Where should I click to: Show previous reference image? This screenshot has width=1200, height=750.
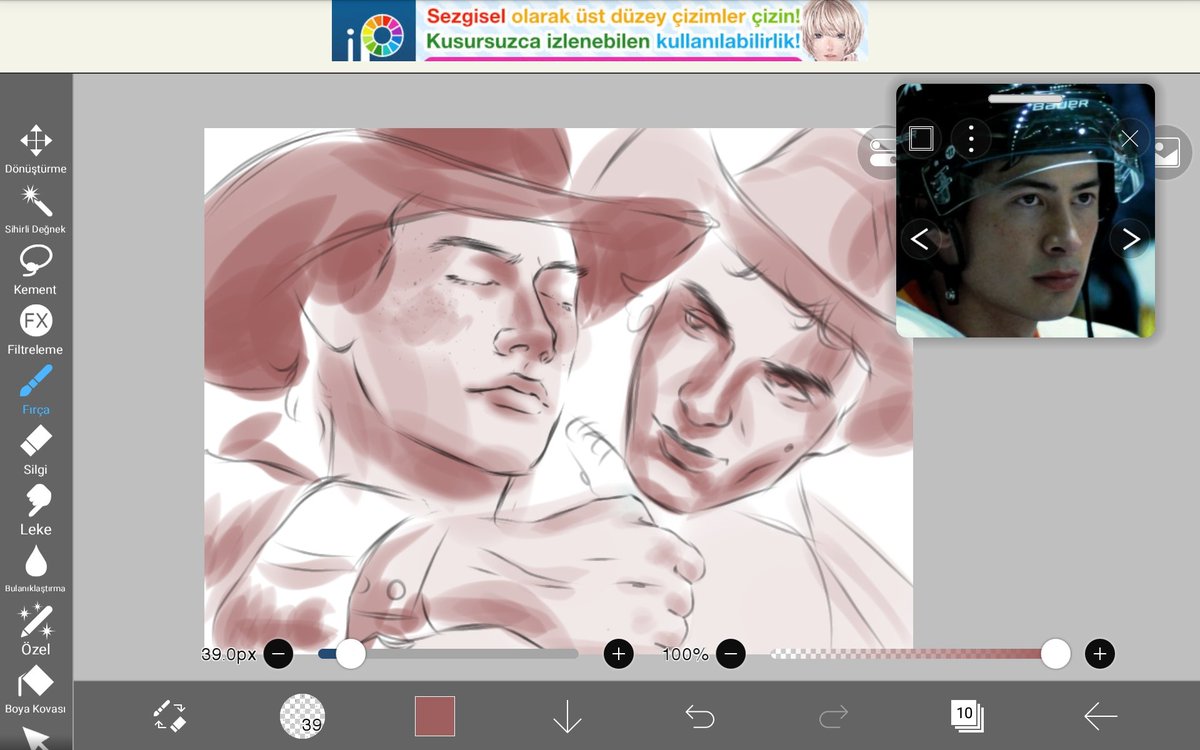point(921,239)
